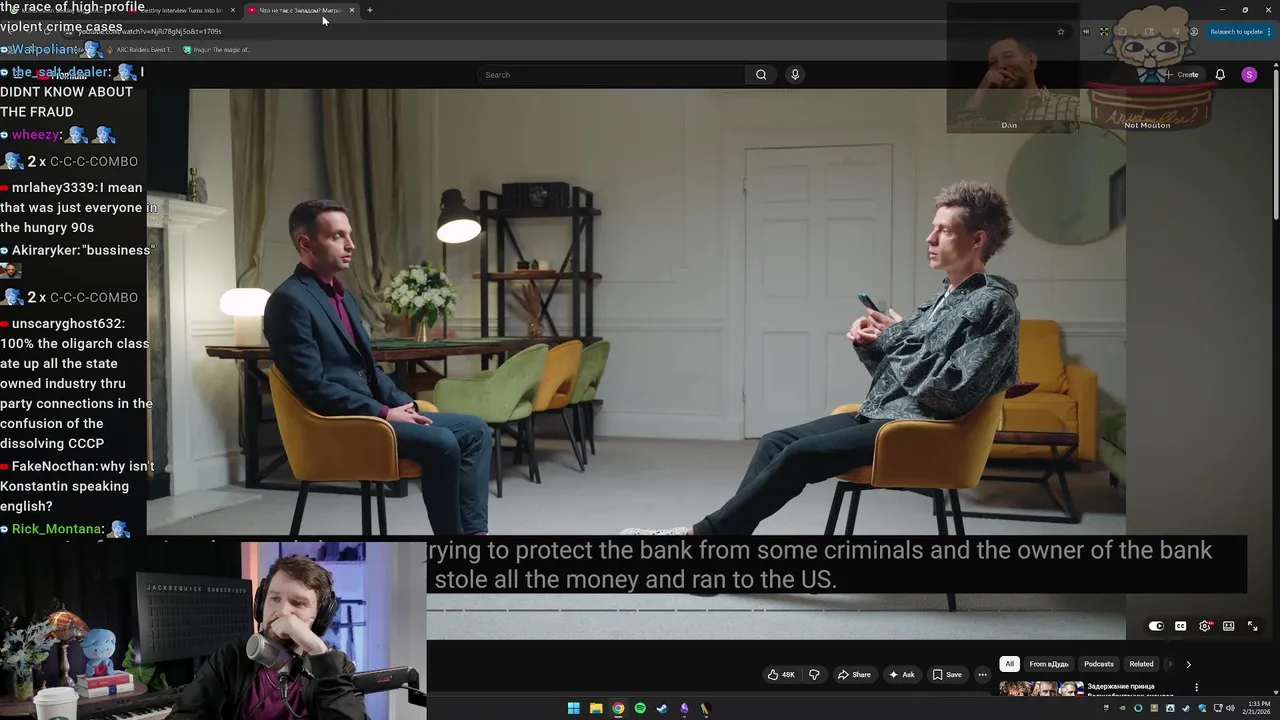This screenshot has width=1280, height=720.
Task: Toggle the autoplay switch in the player
Action: pos(1156,626)
